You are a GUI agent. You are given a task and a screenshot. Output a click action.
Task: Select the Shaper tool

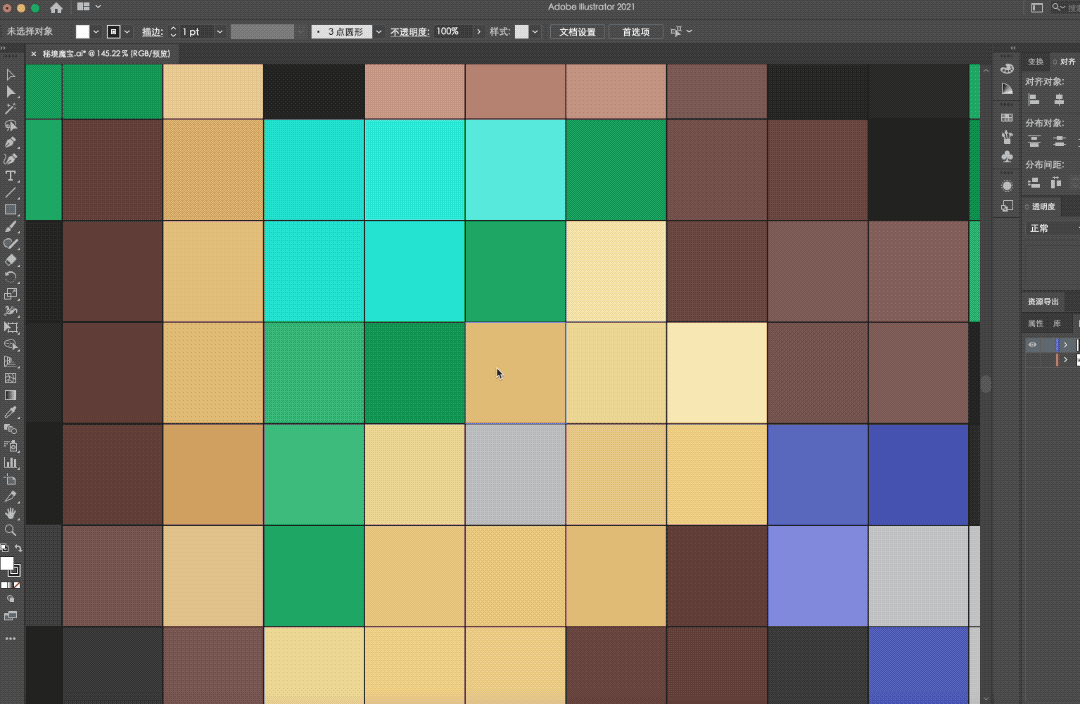tap(10, 243)
